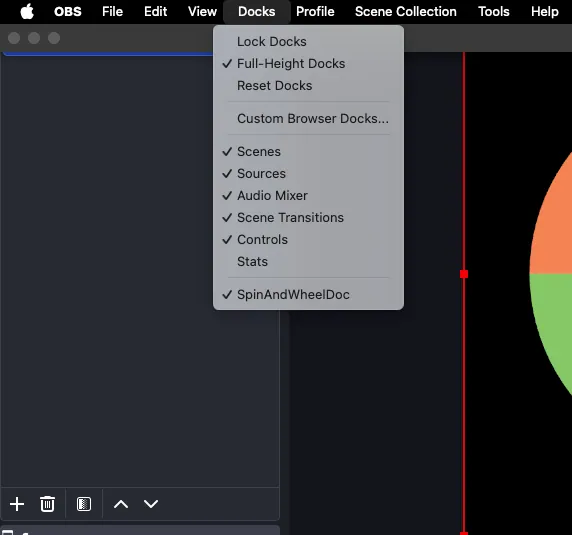Move scene up with up arrow
This screenshot has width=572, height=535.
point(121,504)
